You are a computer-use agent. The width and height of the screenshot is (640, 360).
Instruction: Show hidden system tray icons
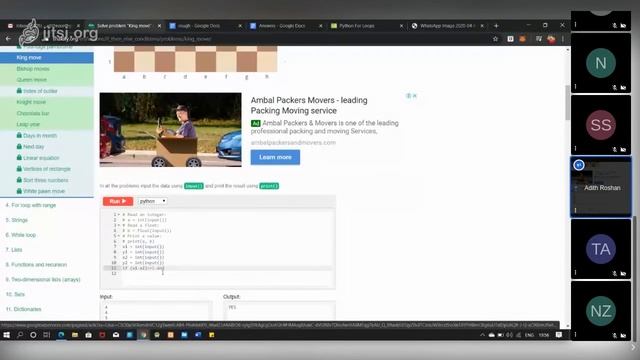482,335
